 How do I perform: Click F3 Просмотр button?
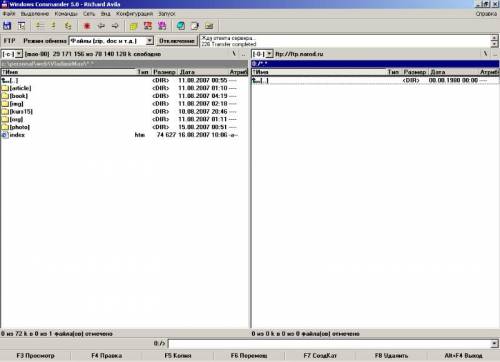35,356
